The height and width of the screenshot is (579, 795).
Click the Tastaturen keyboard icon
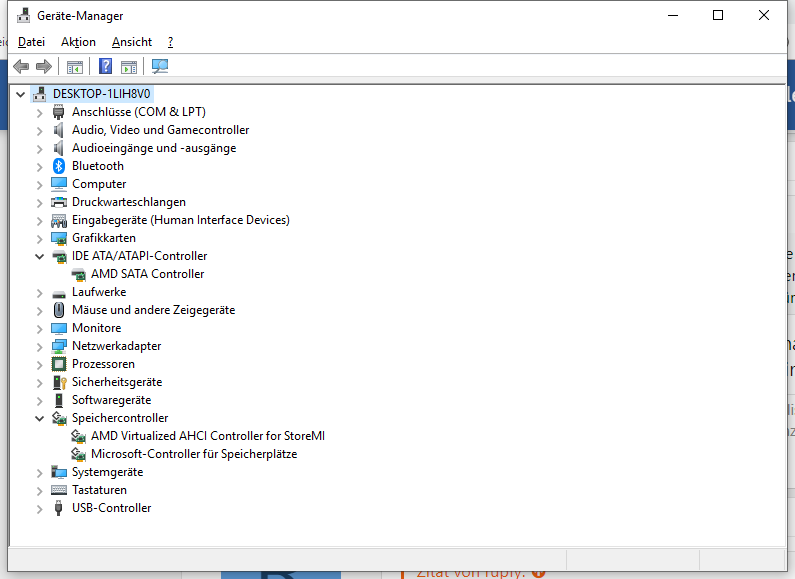pyautogui.click(x=59, y=490)
